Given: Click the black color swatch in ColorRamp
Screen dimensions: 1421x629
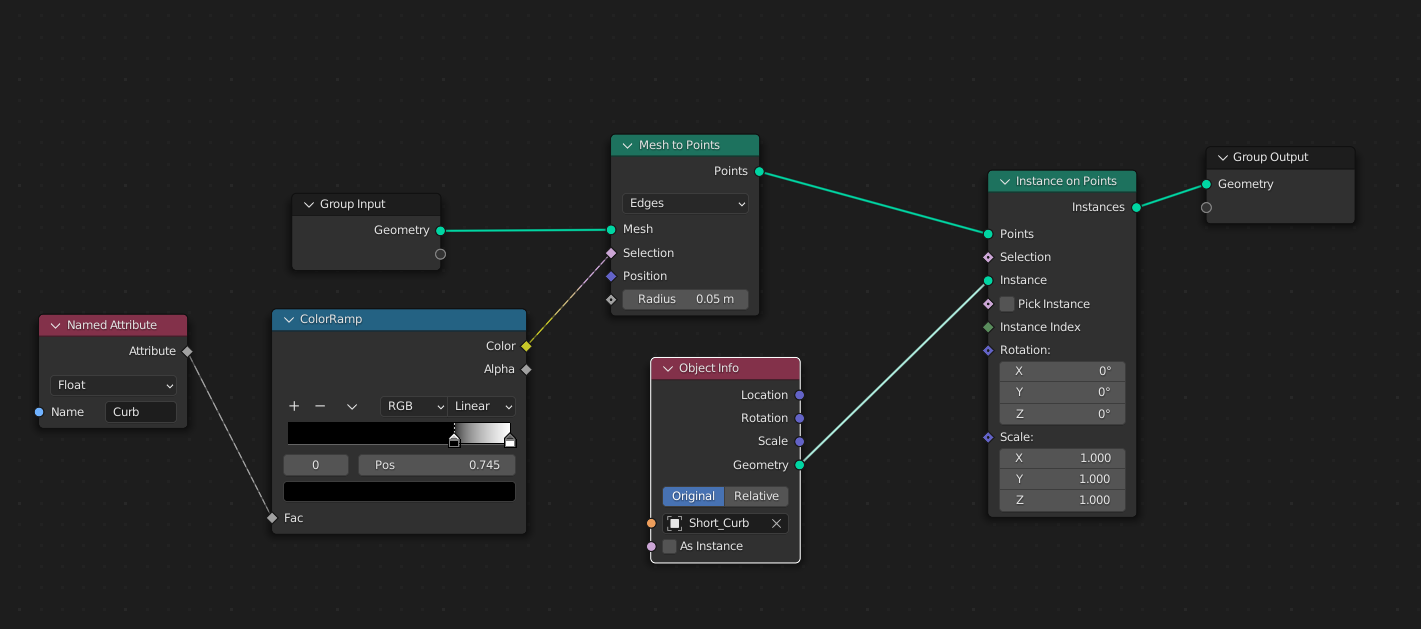Looking at the screenshot, I should point(399,491).
